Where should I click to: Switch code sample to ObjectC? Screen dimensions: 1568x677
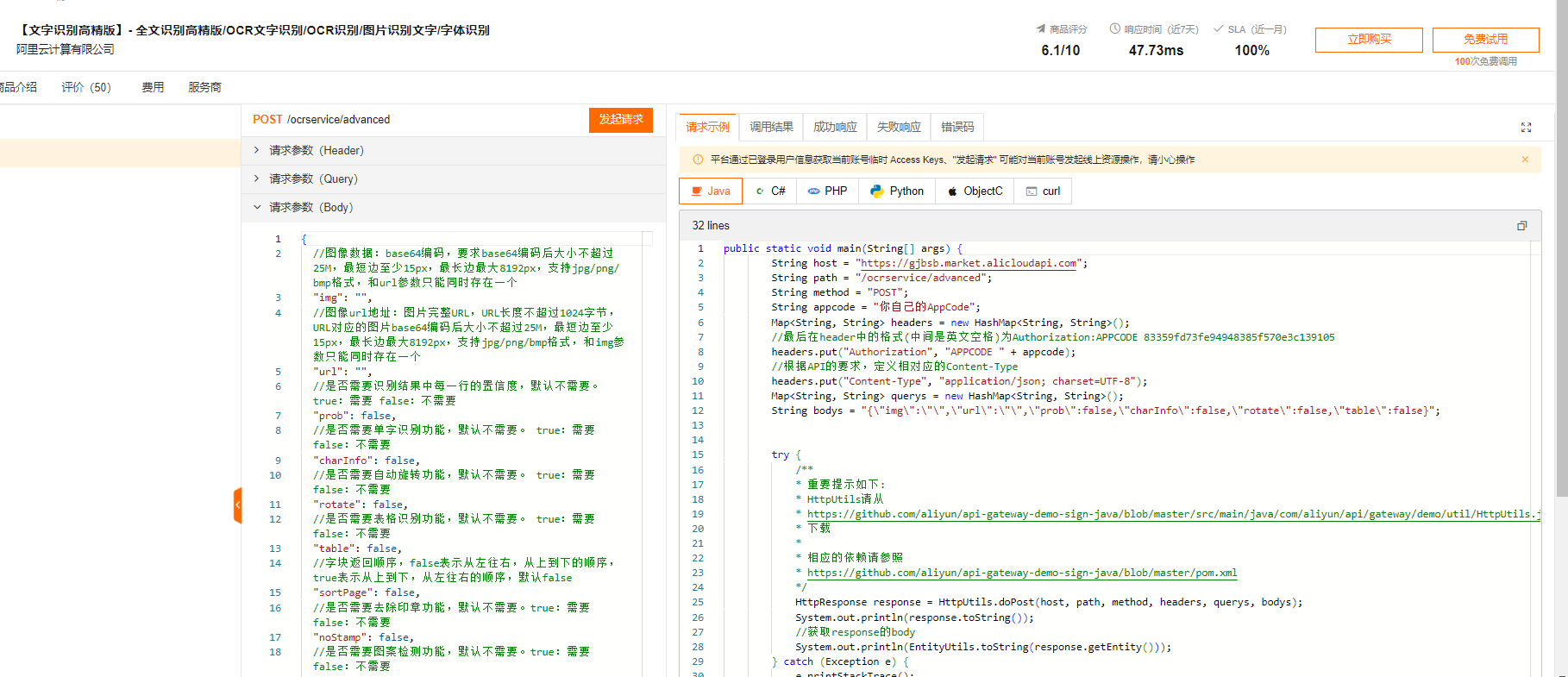click(975, 191)
